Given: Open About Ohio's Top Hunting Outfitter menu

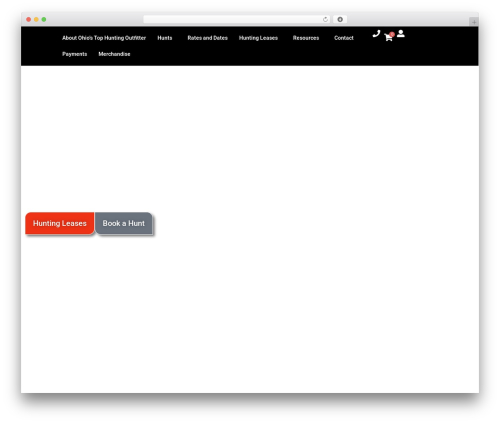Looking at the screenshot, I should pyautogui.click(x=104, y=38).
